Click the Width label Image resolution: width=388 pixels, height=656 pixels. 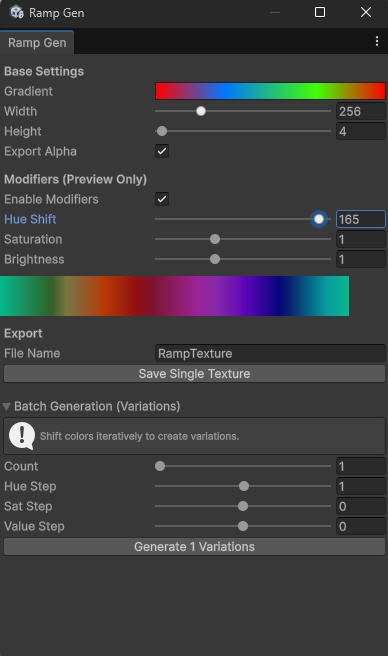21,111
